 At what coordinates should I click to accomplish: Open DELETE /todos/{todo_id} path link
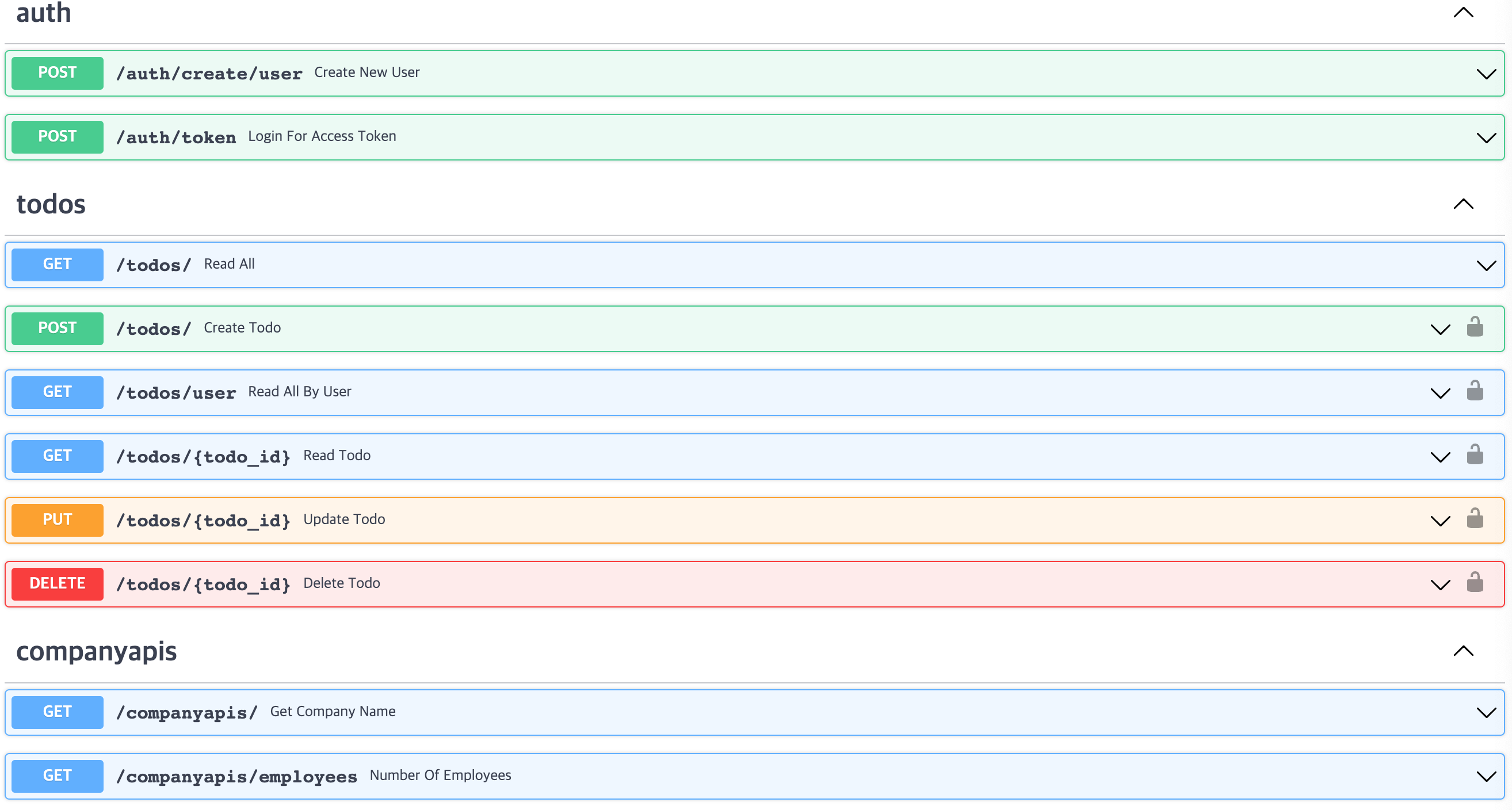click(204, 584)
